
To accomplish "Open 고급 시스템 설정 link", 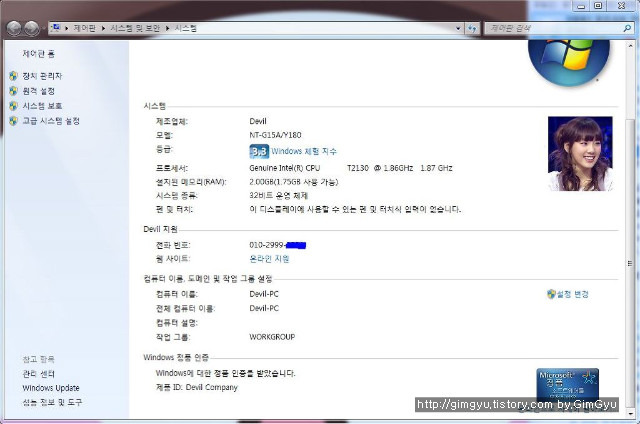I will click(x=51, y=121).
